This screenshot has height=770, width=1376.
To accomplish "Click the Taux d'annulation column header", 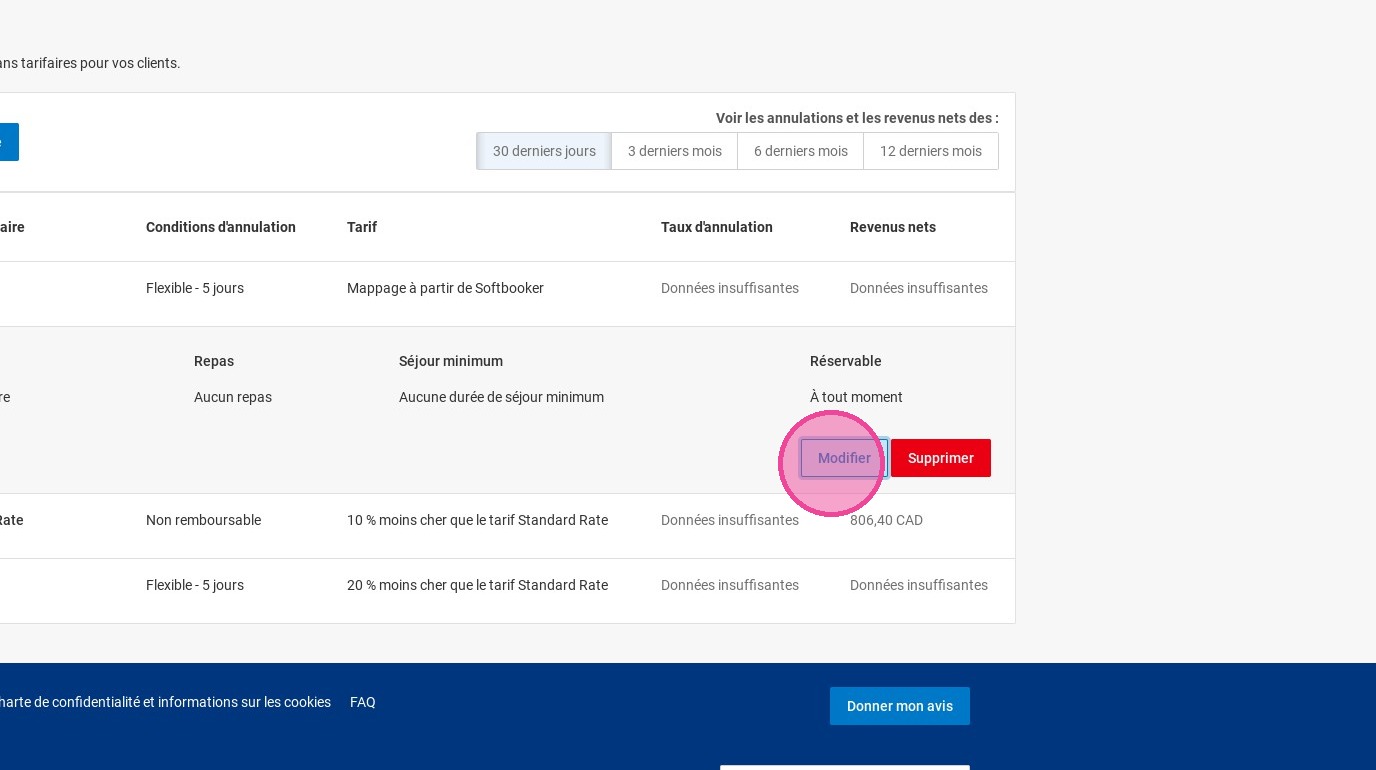I will click(x=717, y=227).
